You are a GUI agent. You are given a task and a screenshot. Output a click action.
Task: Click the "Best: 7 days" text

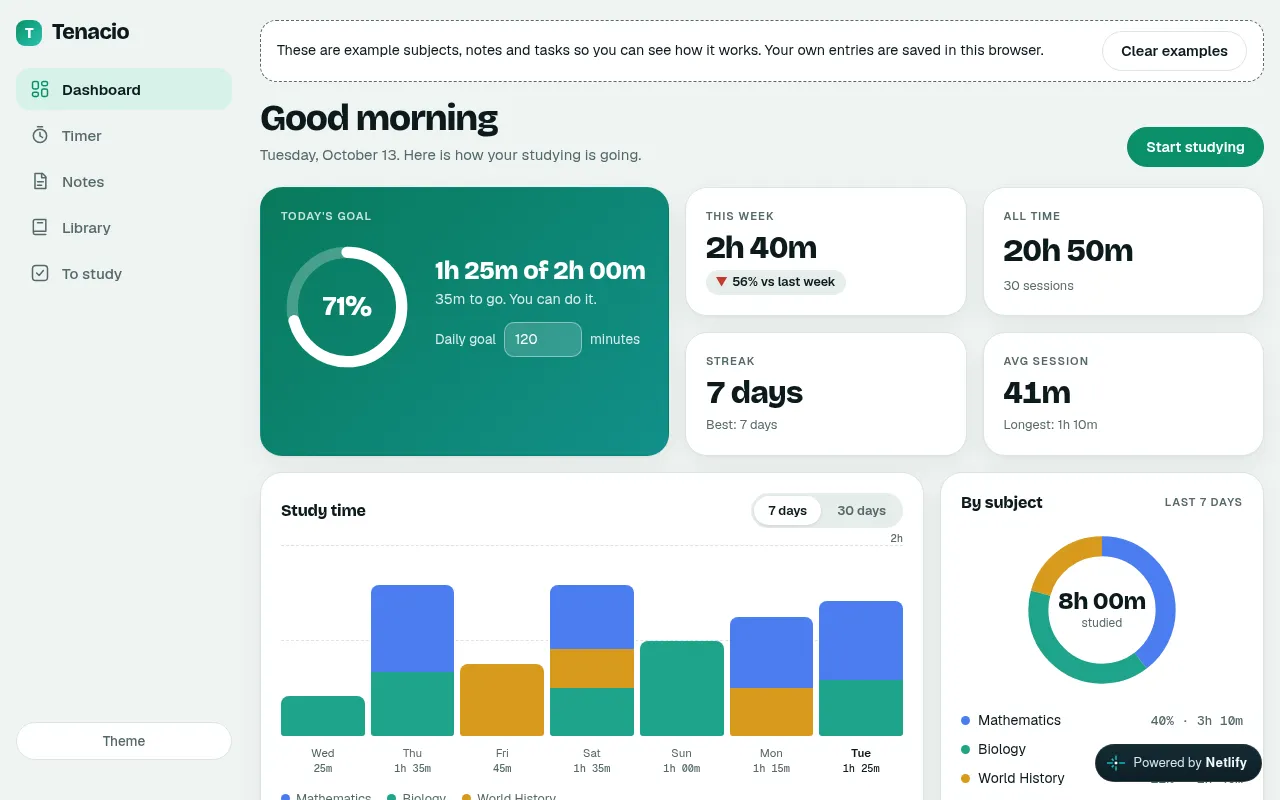tap(741, 425)
